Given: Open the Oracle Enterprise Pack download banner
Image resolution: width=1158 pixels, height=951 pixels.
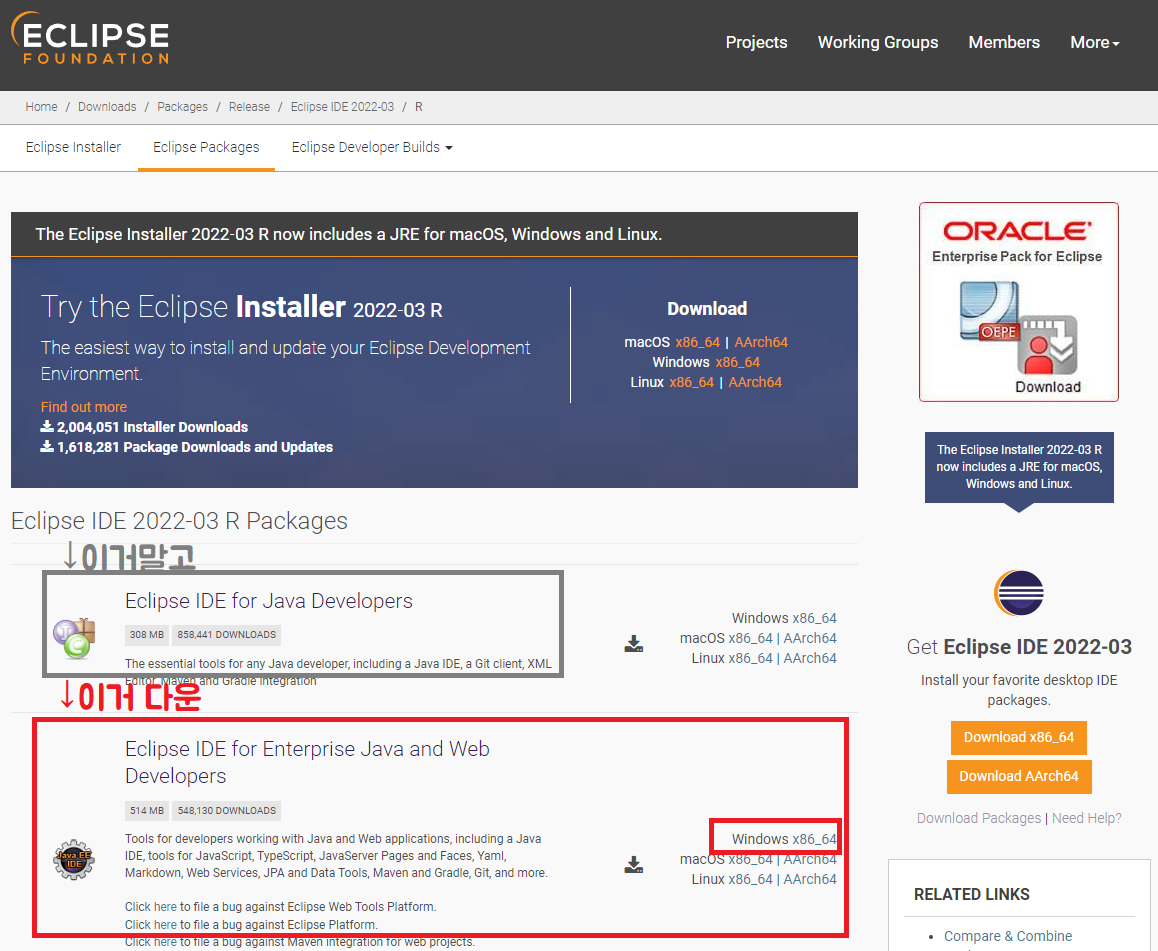Looking at the screenshot, I should pyautogui.click(x=1018, y=302).
